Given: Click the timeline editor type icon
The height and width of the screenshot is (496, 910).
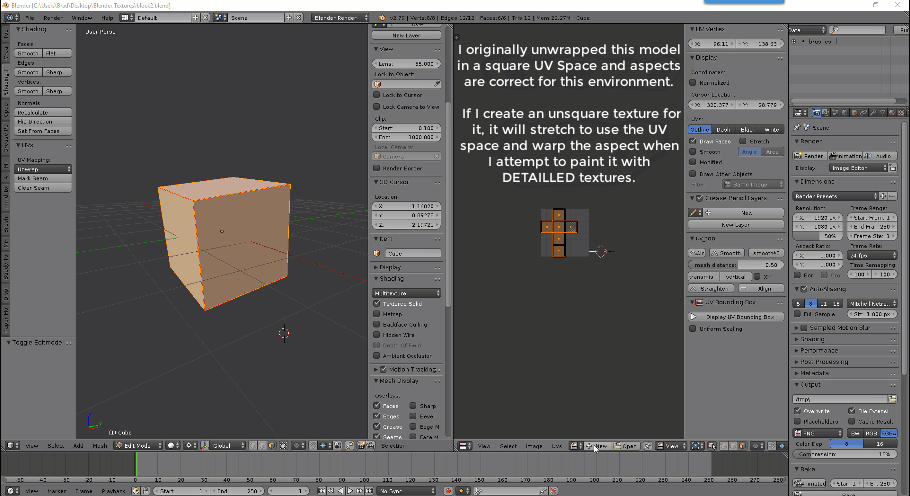Looking at the screenshot, I should (10, 491).
